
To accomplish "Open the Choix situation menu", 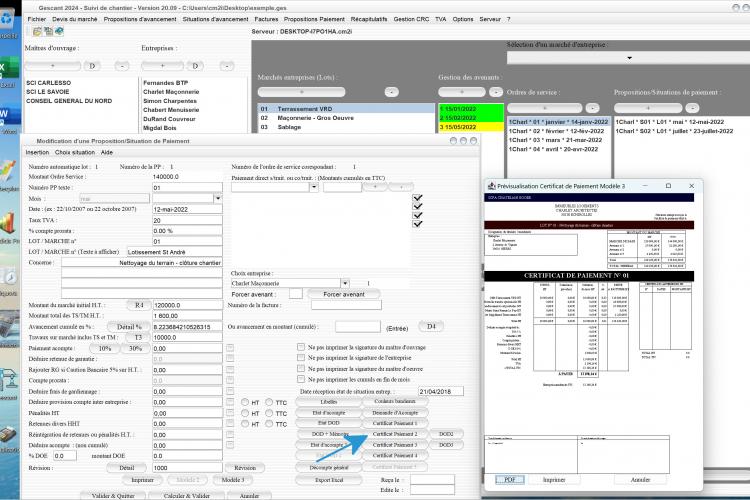I will 75,152.
